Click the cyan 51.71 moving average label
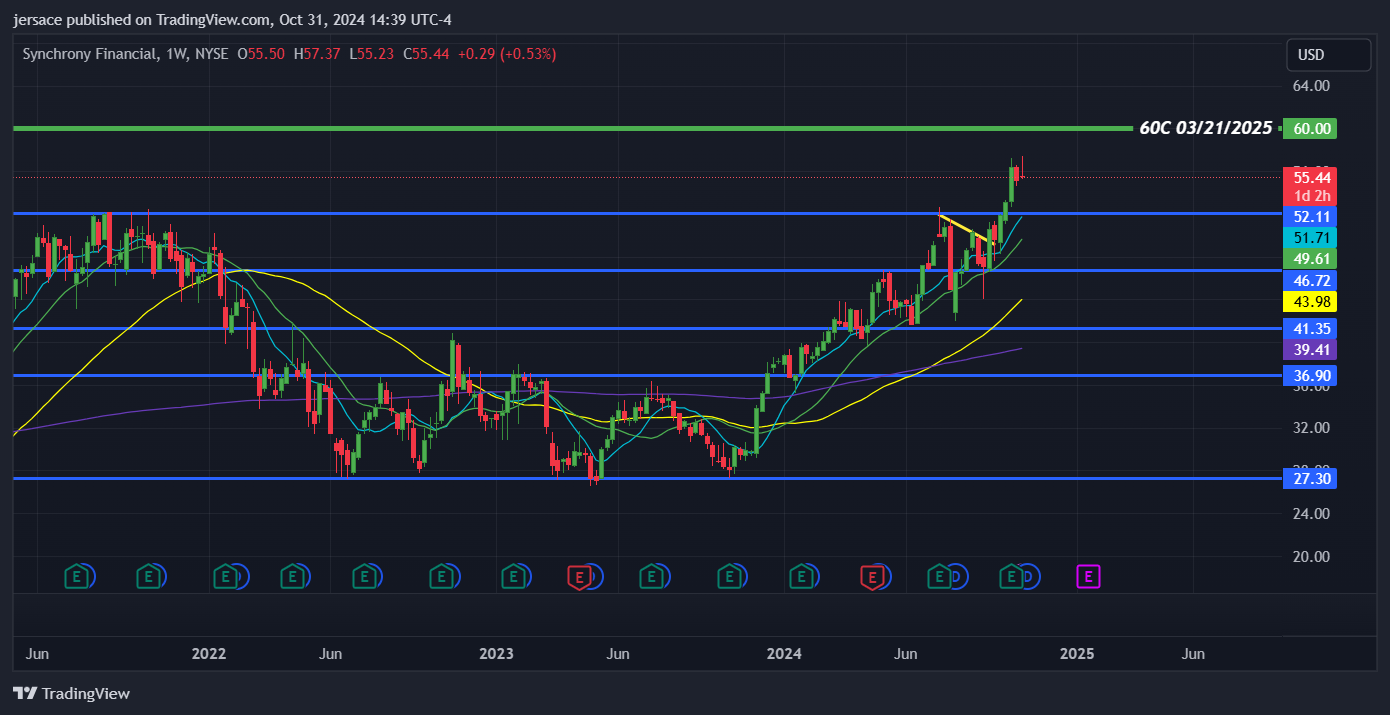 point(1312,237)
